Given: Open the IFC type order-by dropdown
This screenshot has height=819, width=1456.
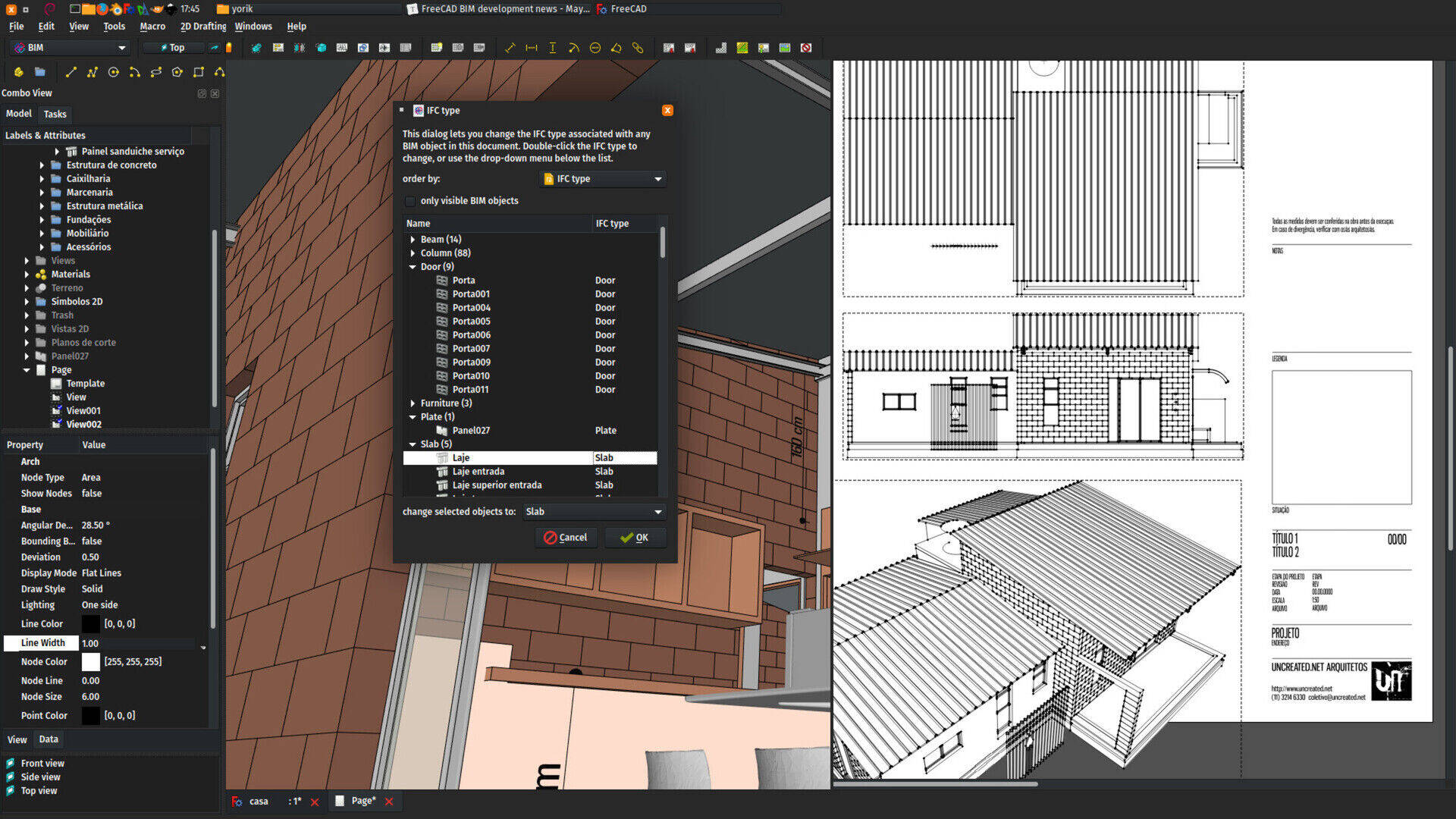Looking at the screenshot, I should click(x=601, y=178).
